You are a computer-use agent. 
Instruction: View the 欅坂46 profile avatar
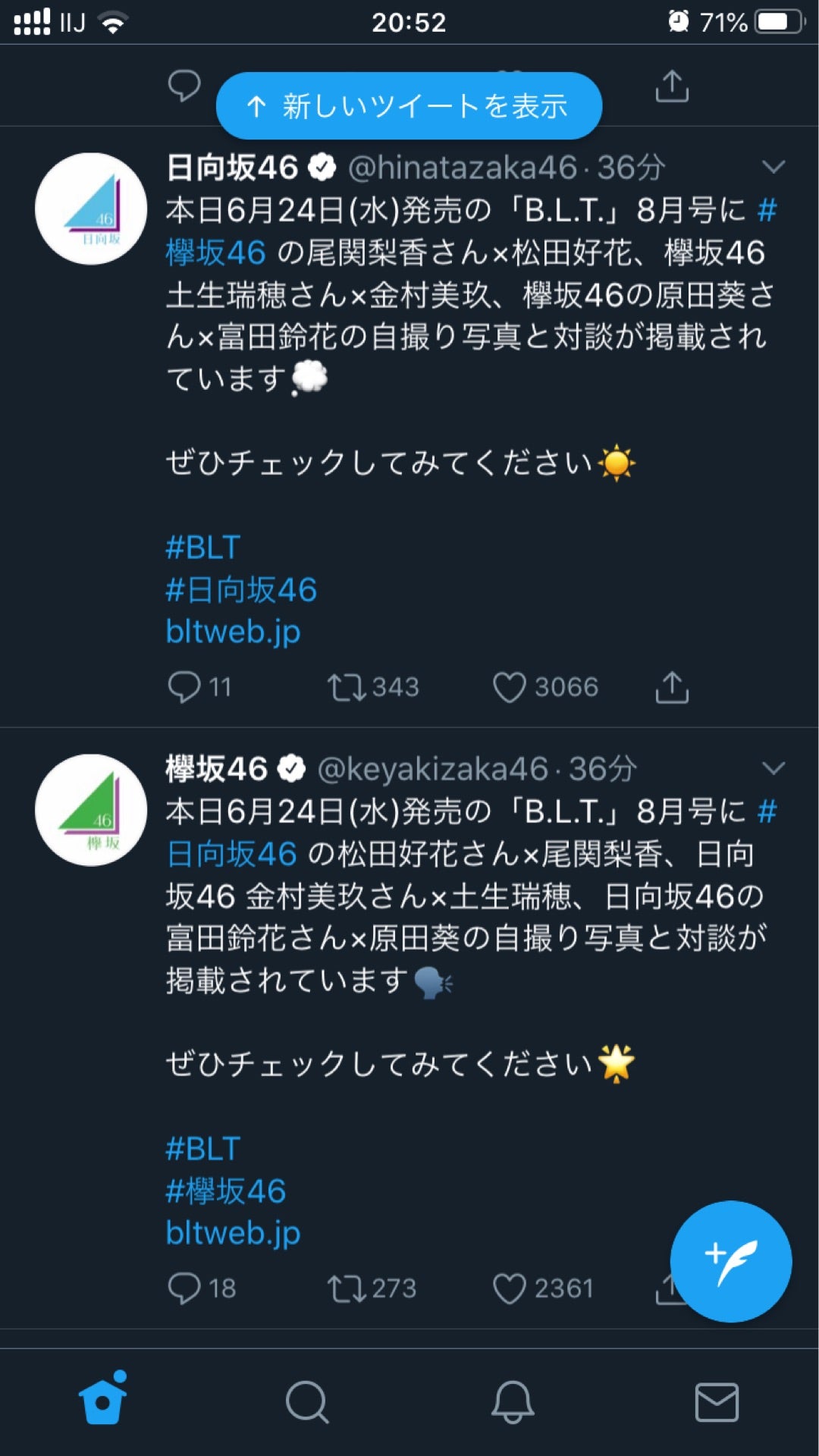[91, 810]
